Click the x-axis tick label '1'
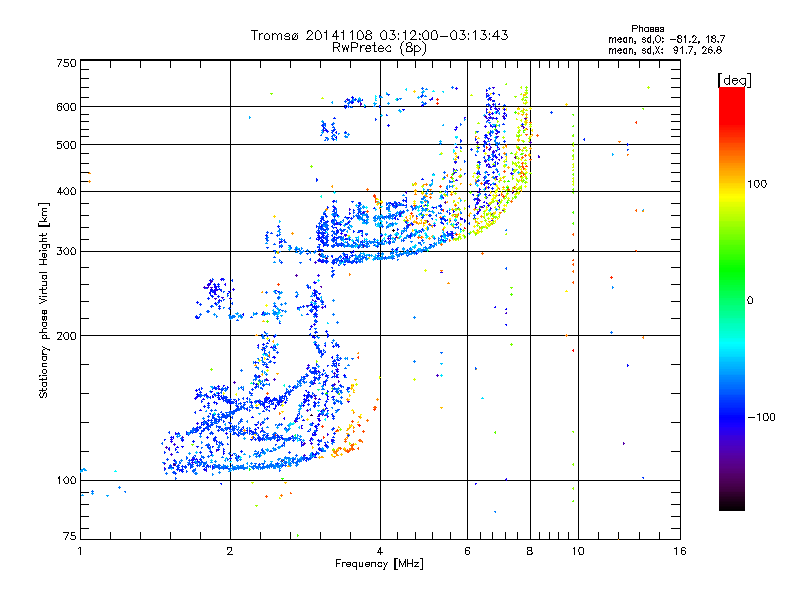 pos(80,551)
